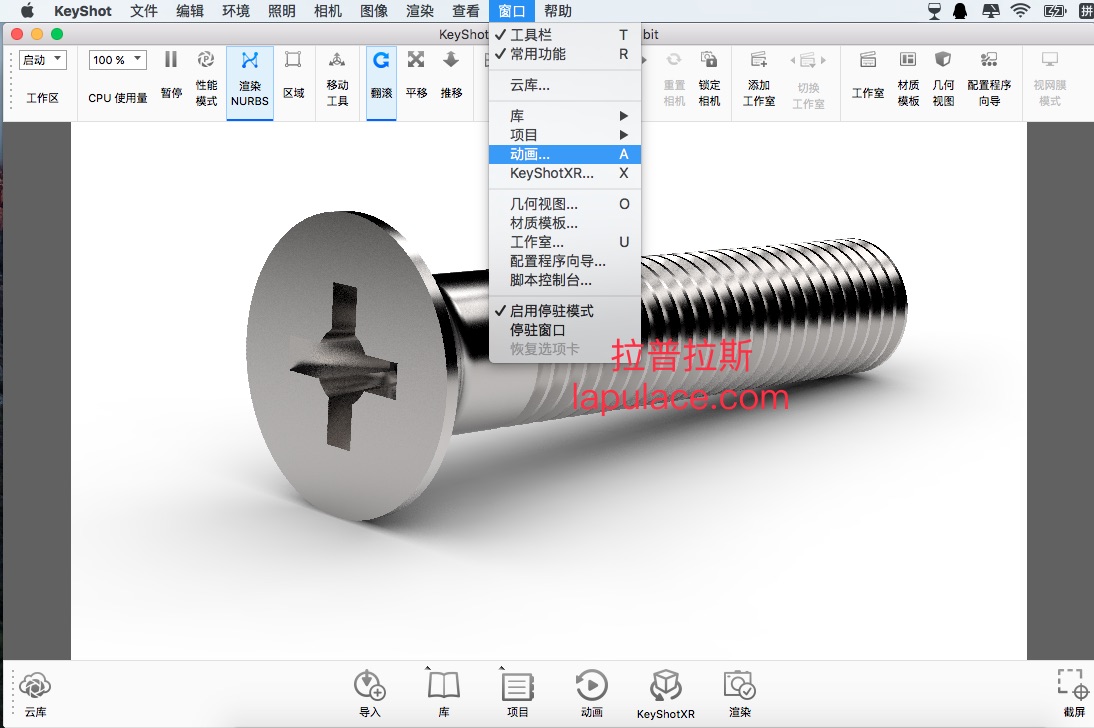1094x728 pixels.
Task: Click the 暂停 pause icon in toolbar
Action: coord(171,60)
